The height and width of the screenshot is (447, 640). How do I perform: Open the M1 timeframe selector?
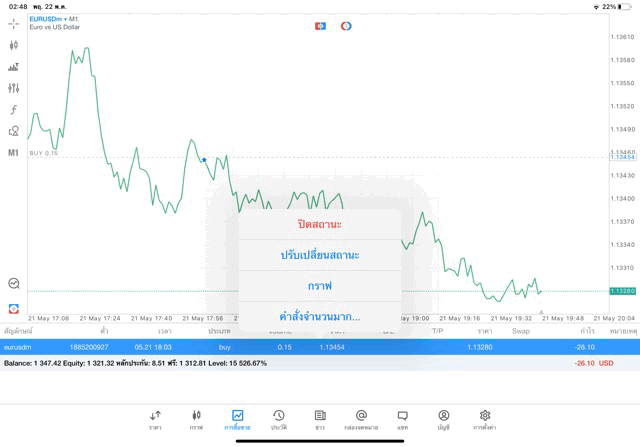click(14, 153)
